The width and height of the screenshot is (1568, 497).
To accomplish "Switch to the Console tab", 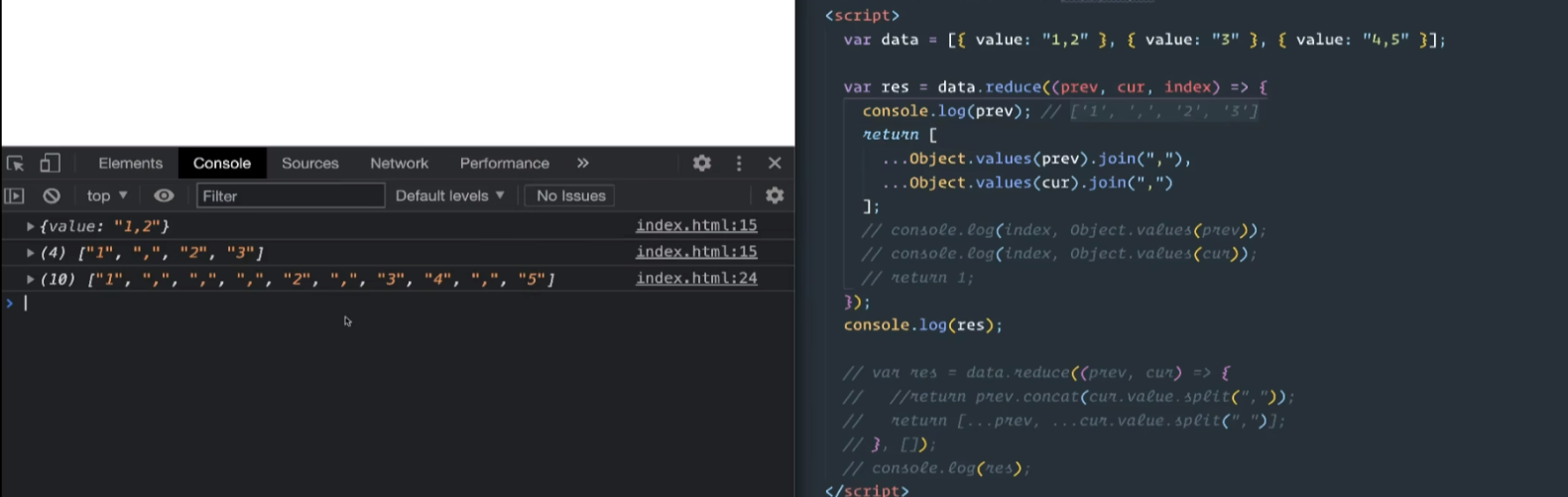I will [x=222, y=164].
